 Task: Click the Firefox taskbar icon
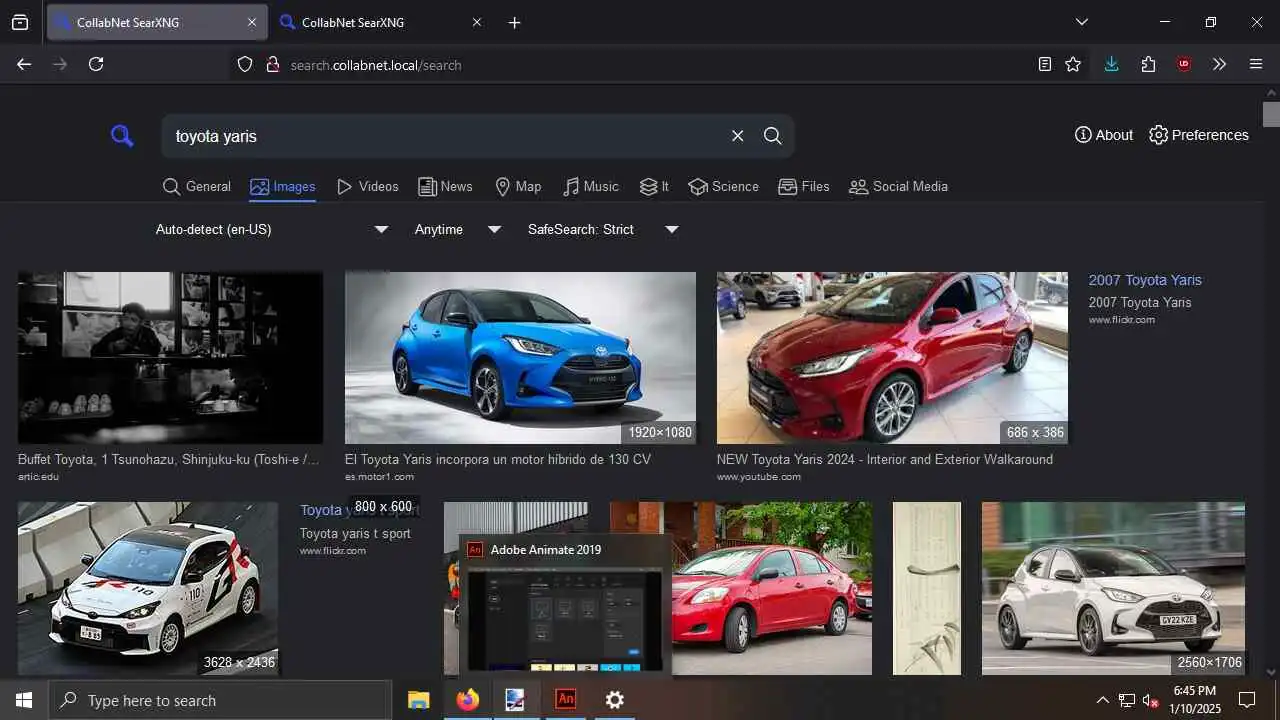coord(467,700)
